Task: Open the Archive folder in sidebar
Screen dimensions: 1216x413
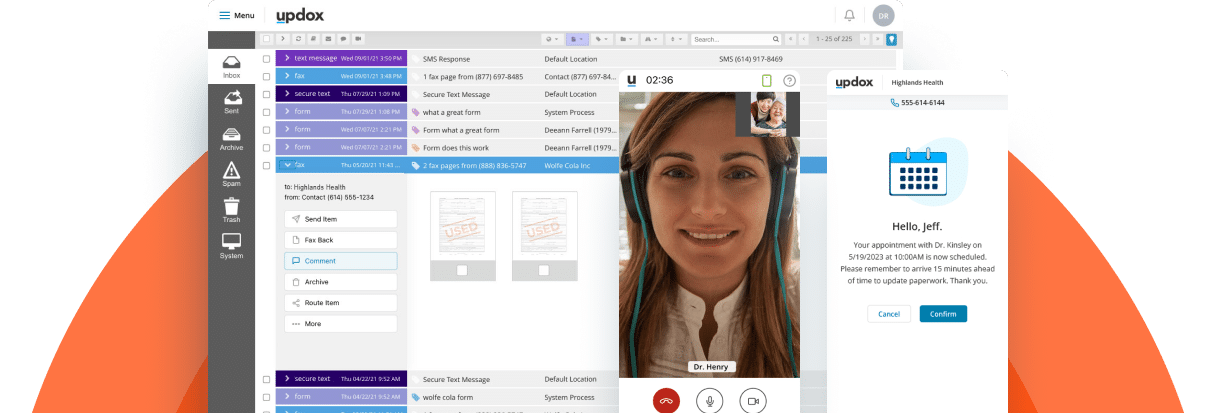Action: (x=231, y=138)
